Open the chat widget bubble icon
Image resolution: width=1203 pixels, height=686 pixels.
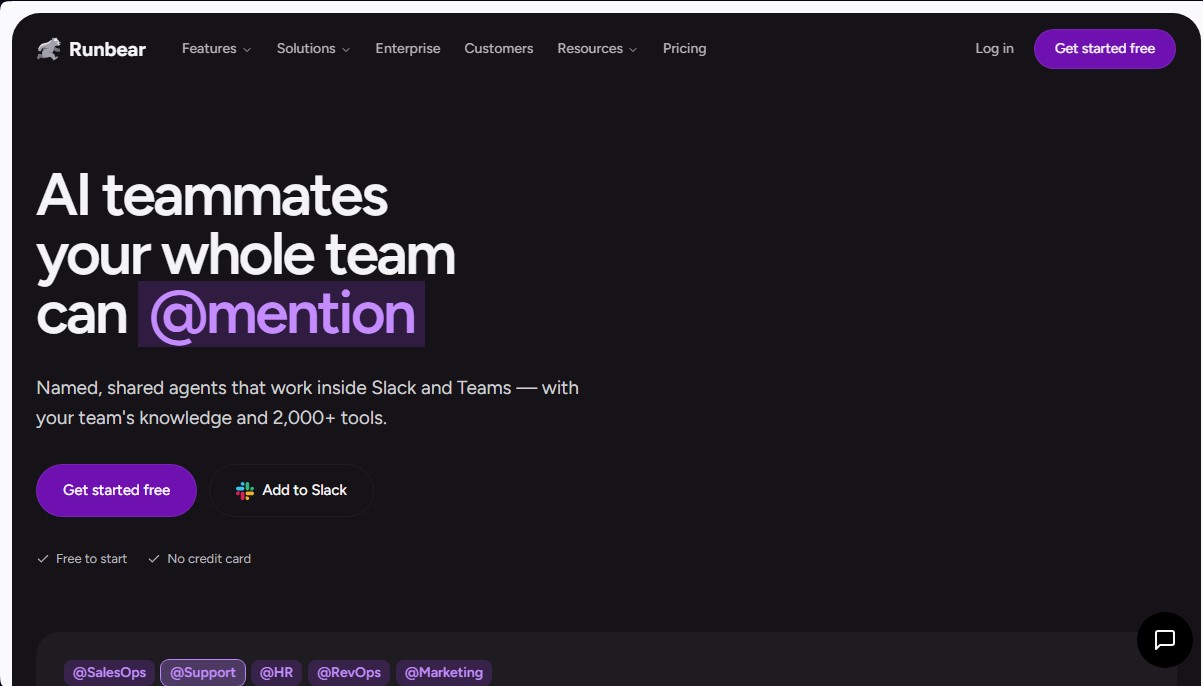[x=1165, y=640]
